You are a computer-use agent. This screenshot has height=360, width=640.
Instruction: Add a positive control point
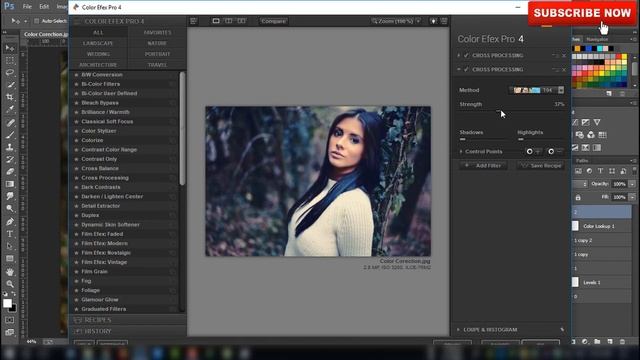pyautogui.click(x=529, y=151)
